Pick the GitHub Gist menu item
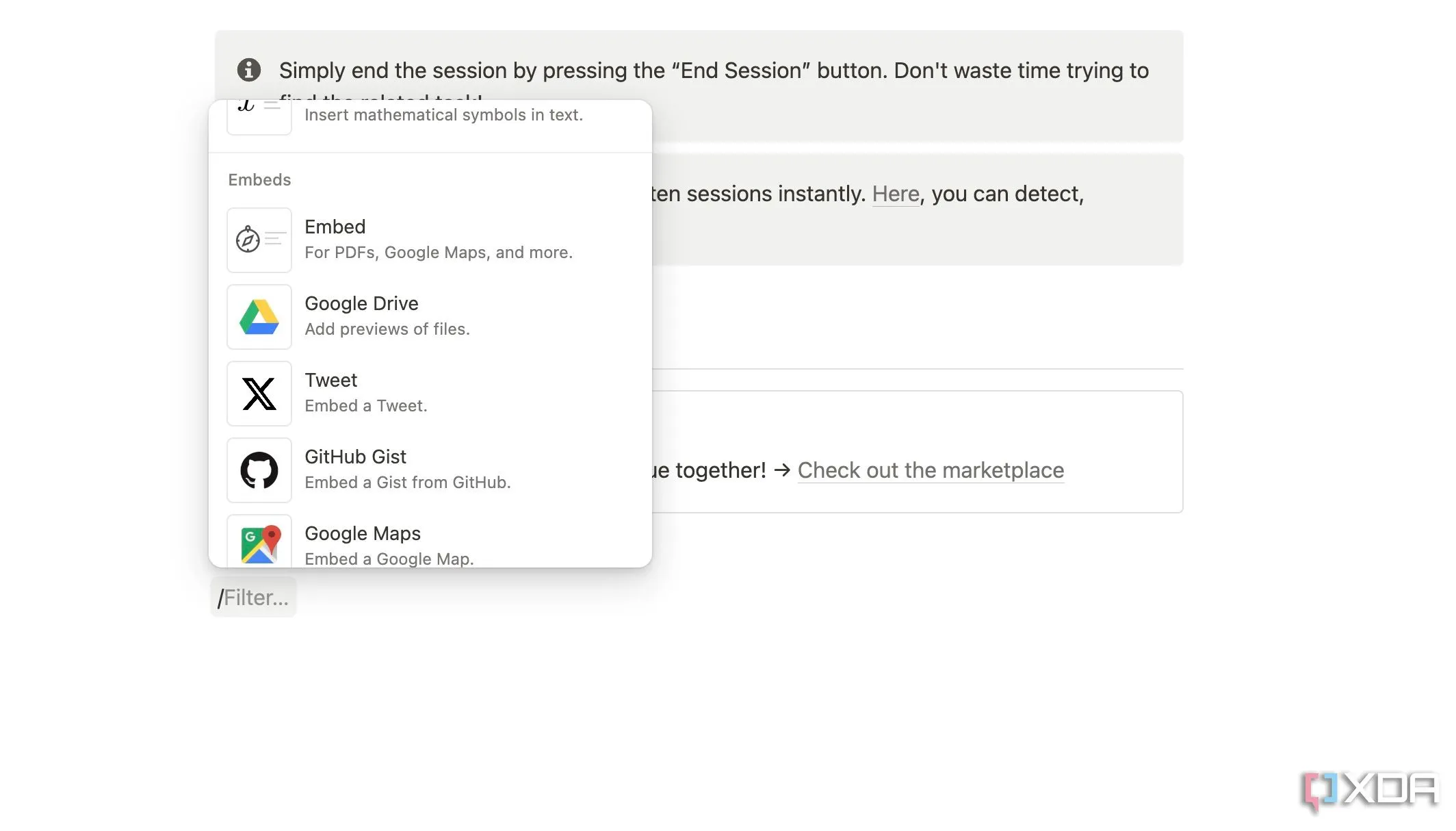Screen dimensions: 1456x831 [355, 457]
